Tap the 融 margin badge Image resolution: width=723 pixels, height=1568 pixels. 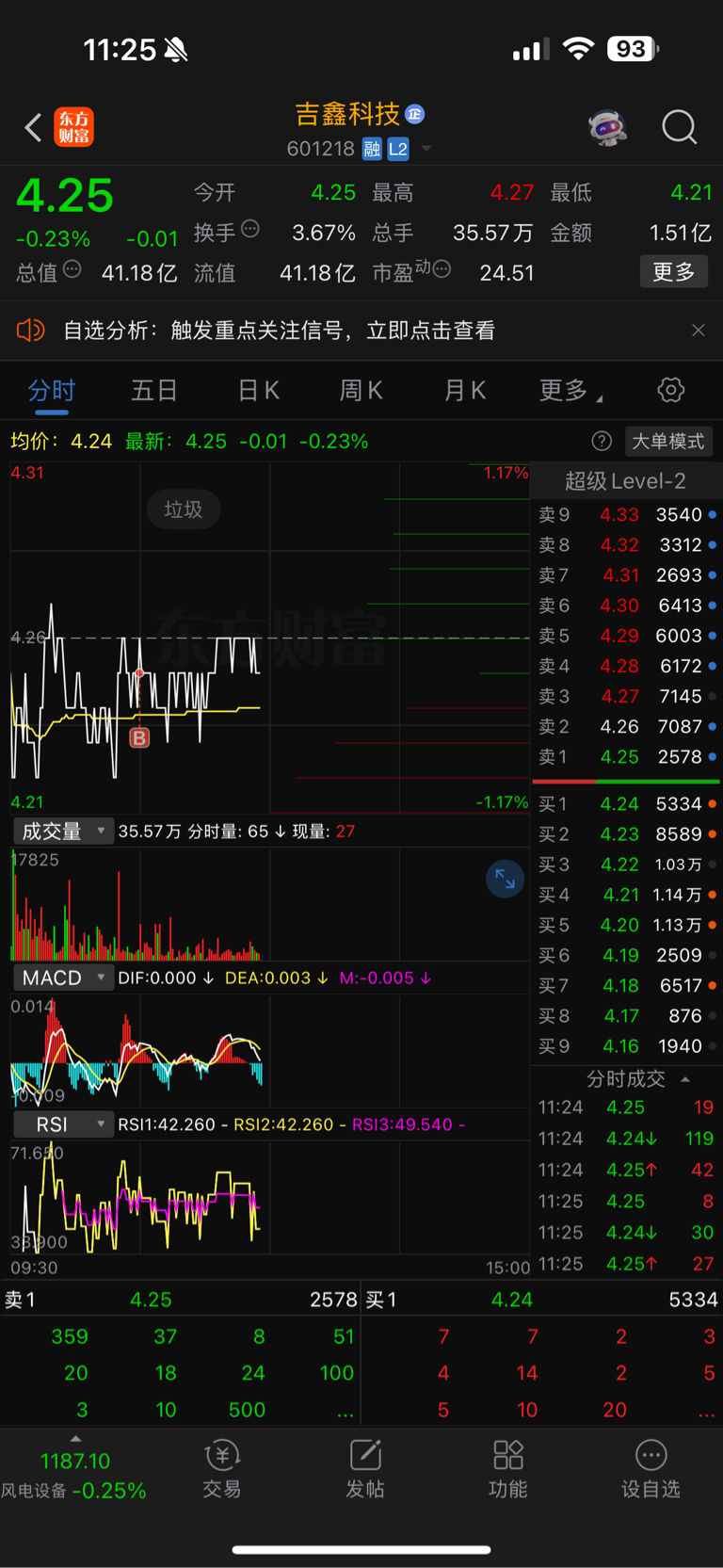tap(372, 149)
